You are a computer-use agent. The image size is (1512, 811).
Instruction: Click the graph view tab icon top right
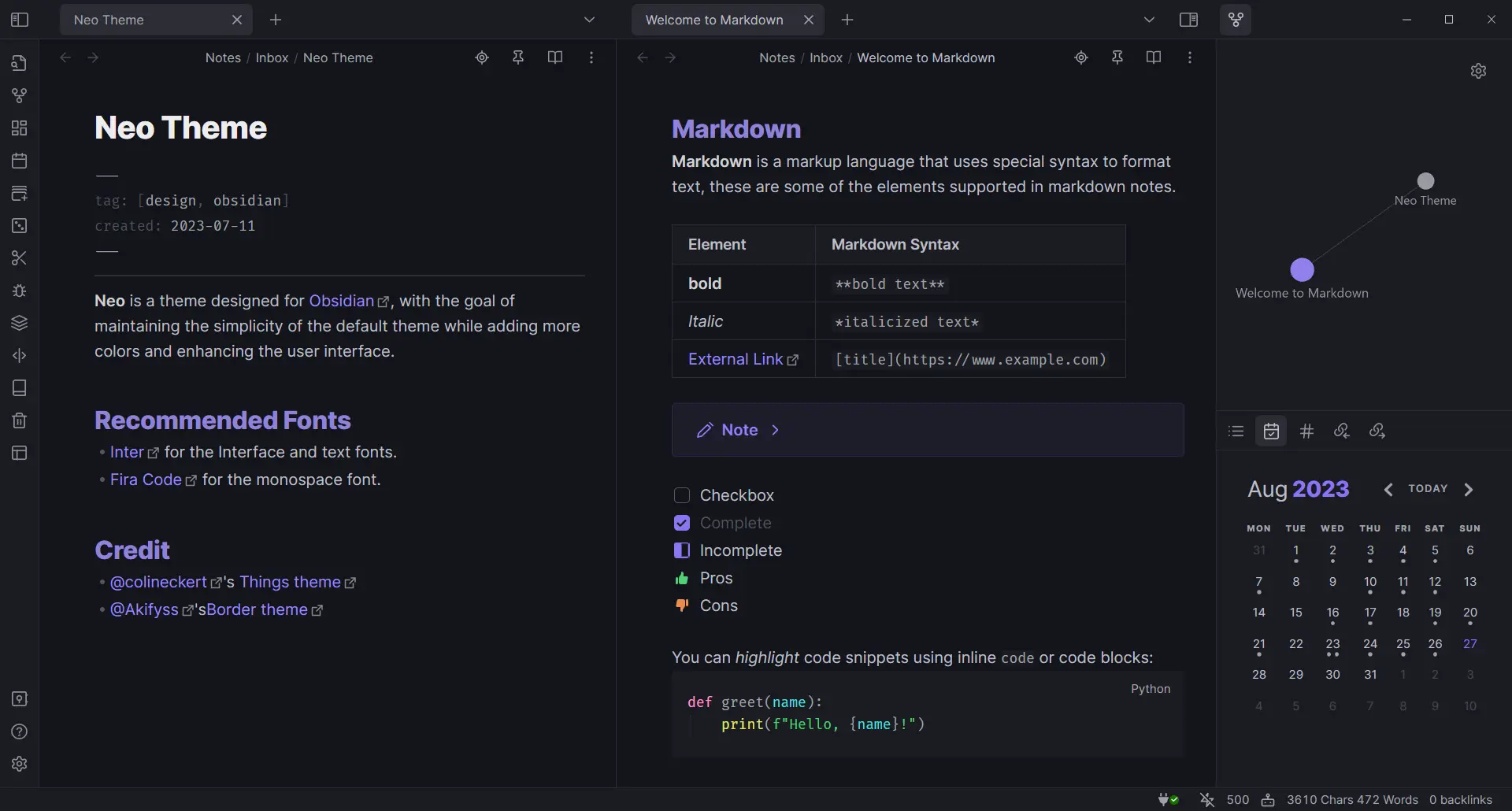(1236, 20)
